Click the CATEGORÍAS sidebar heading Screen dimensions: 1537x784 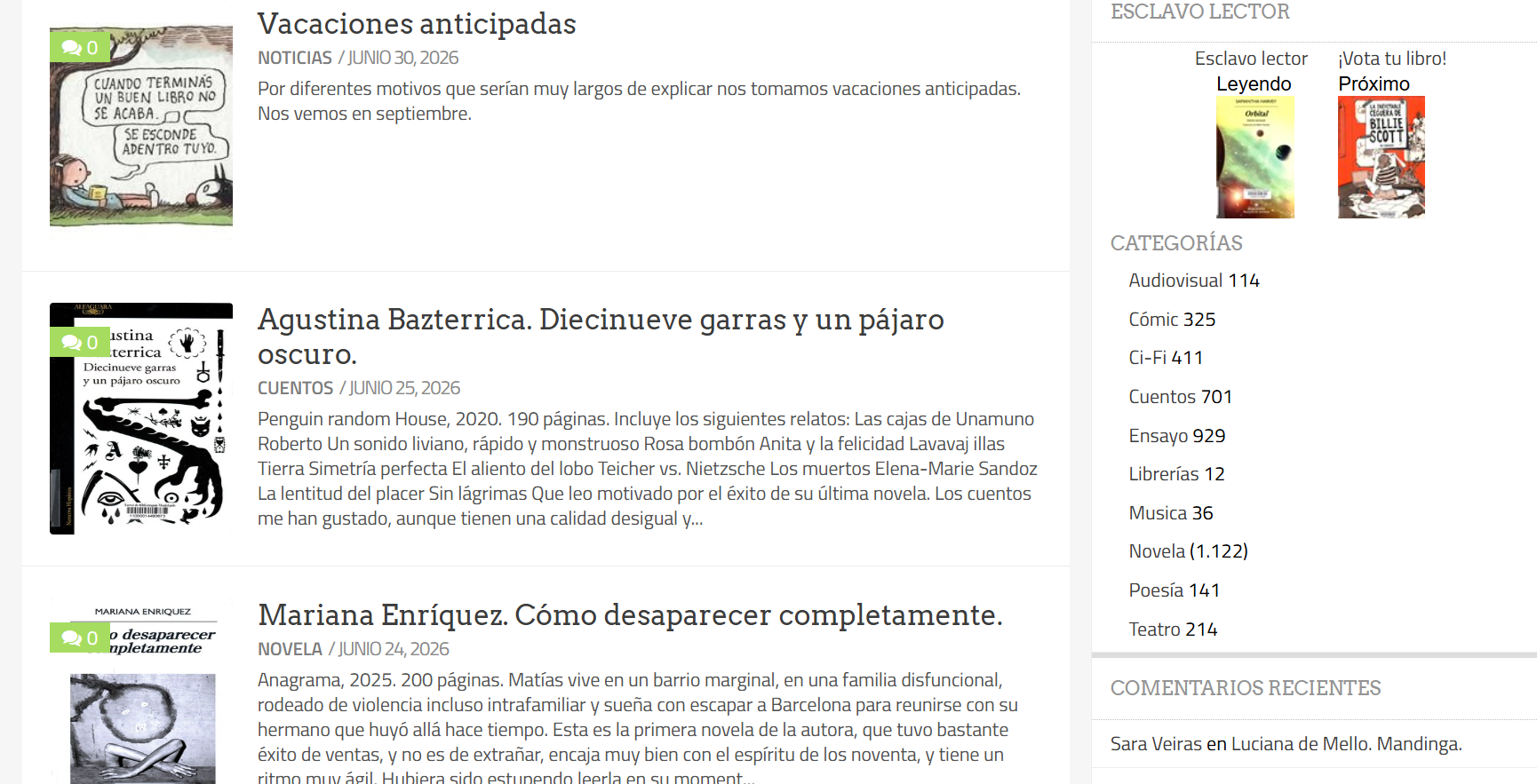1176,243
